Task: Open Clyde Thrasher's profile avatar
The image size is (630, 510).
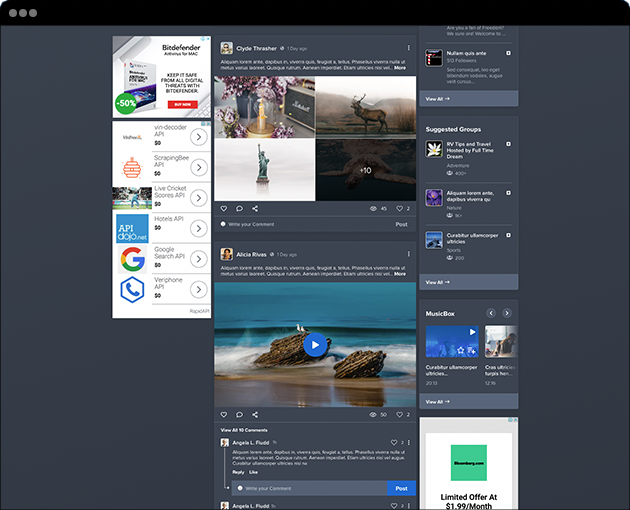Action: pos(227,48)
